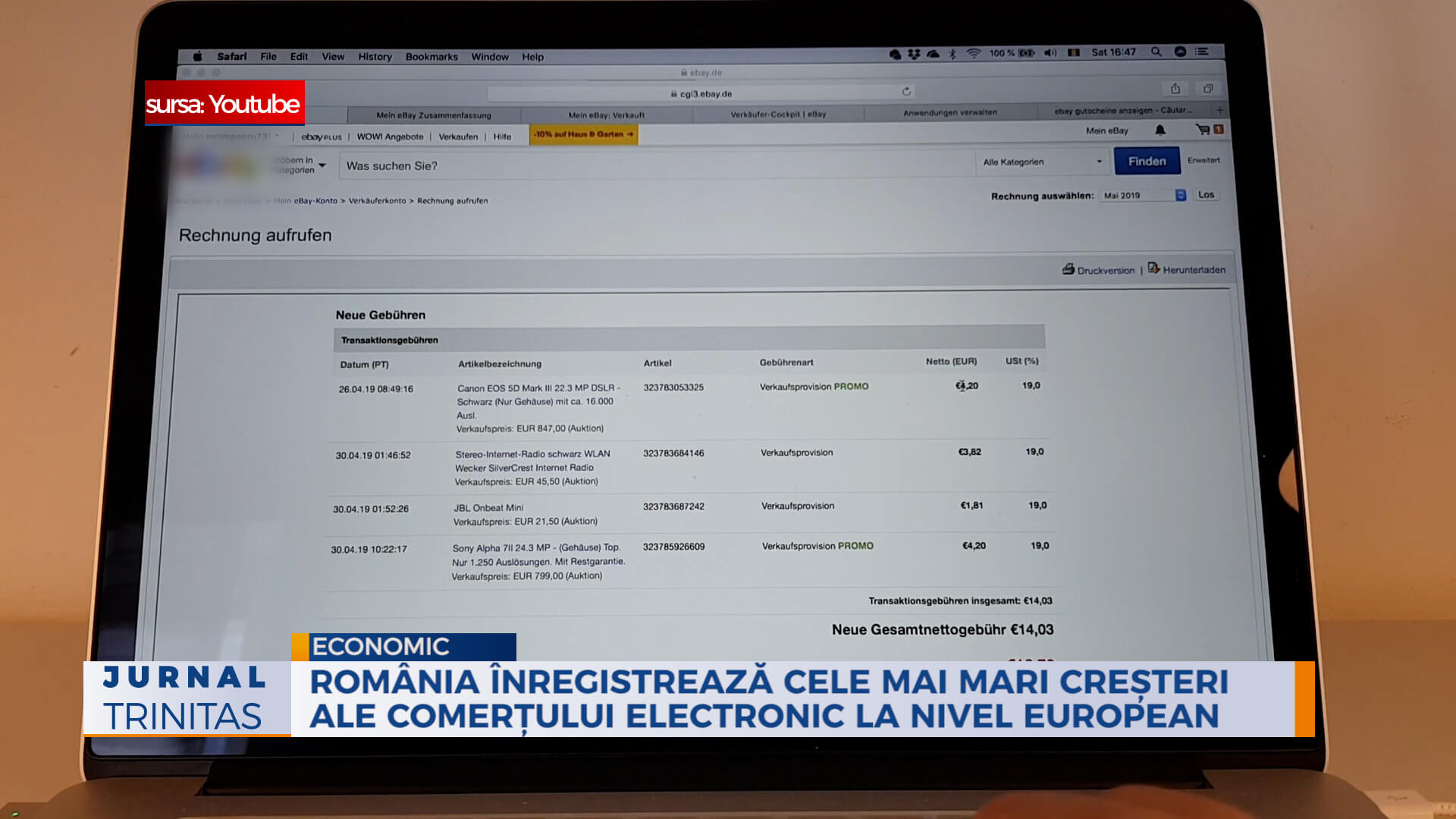Open the Hilfe link
Viewport: 1456px width, 819px height.
[502, 136]
